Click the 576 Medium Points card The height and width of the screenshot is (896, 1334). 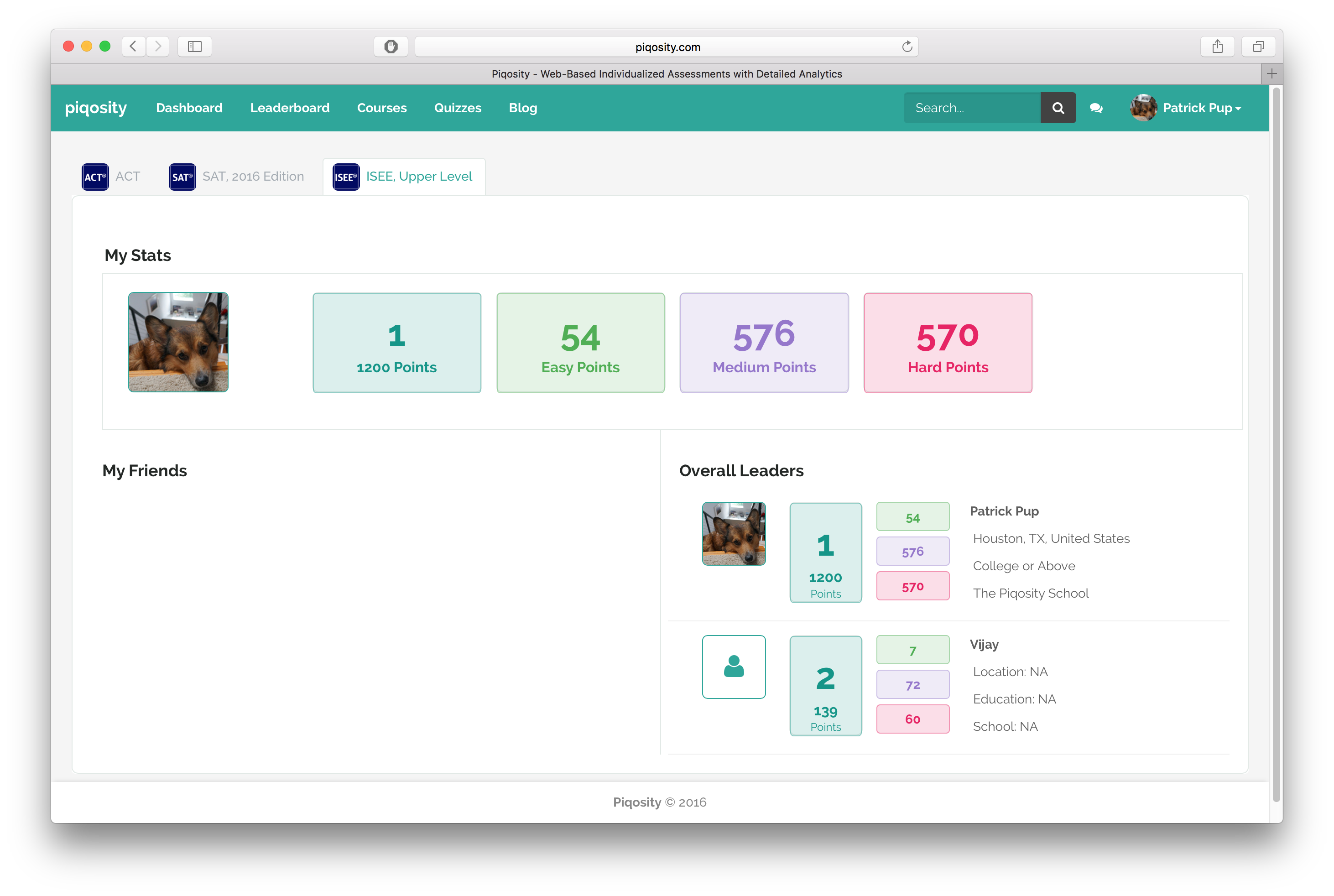tap(764, 343)
